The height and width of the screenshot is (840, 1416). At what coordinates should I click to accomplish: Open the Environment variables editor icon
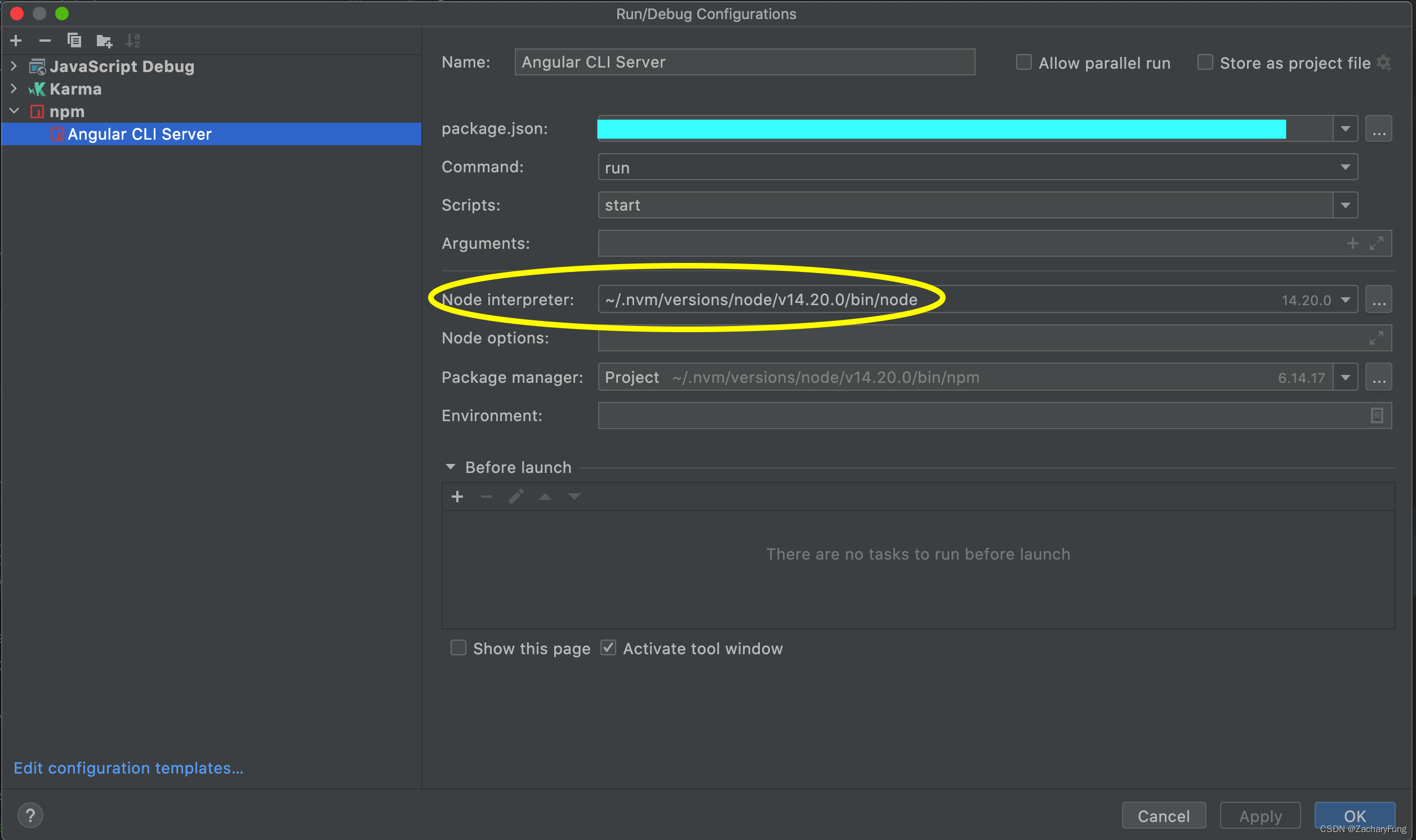coord(1377,415)
